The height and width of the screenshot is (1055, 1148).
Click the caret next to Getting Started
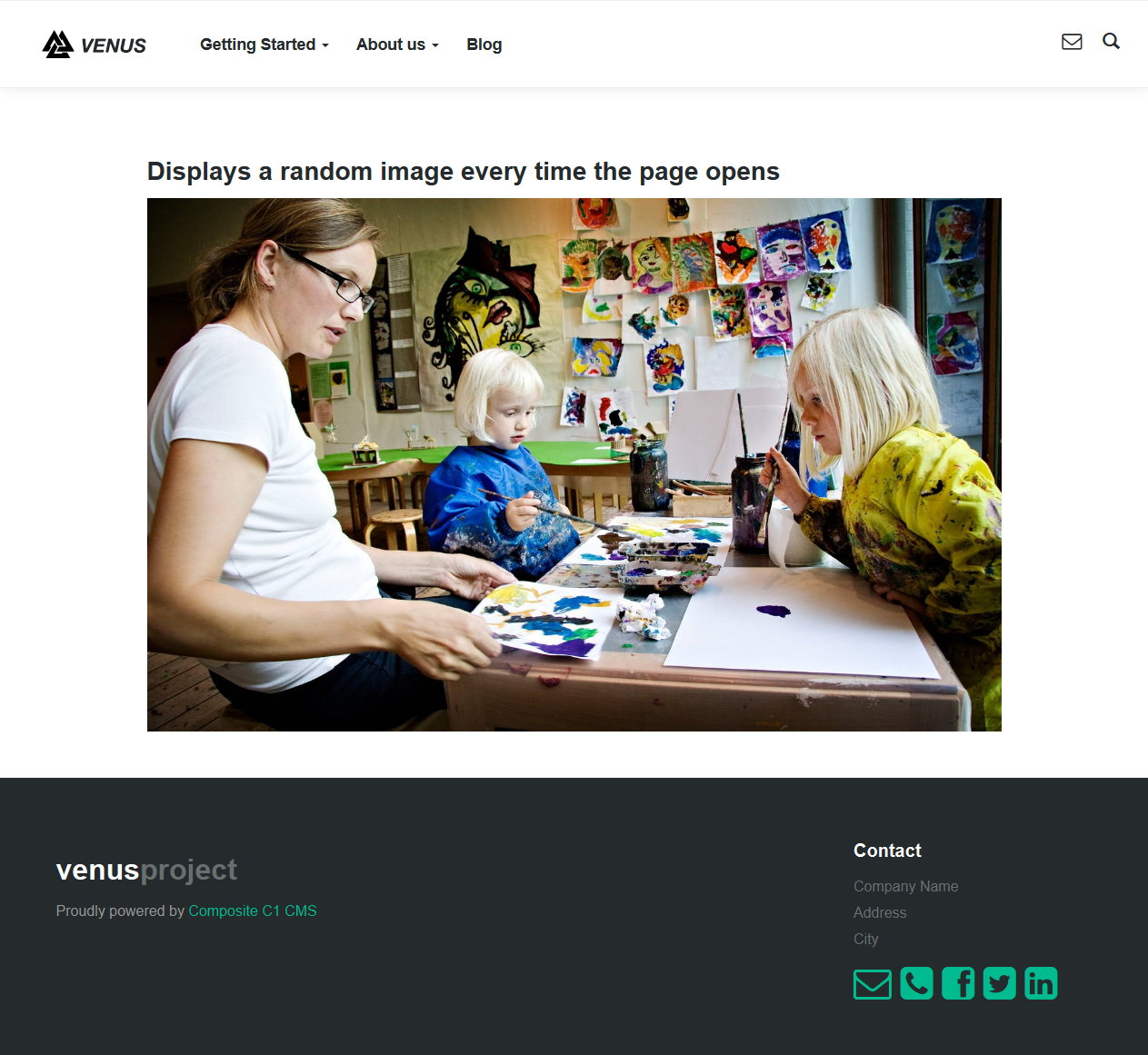(324, 45)
